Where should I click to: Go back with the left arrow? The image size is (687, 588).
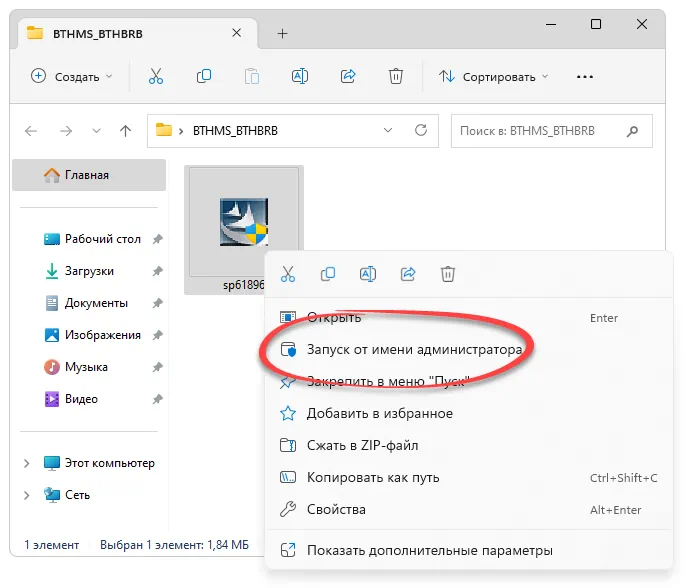[31, 131]
